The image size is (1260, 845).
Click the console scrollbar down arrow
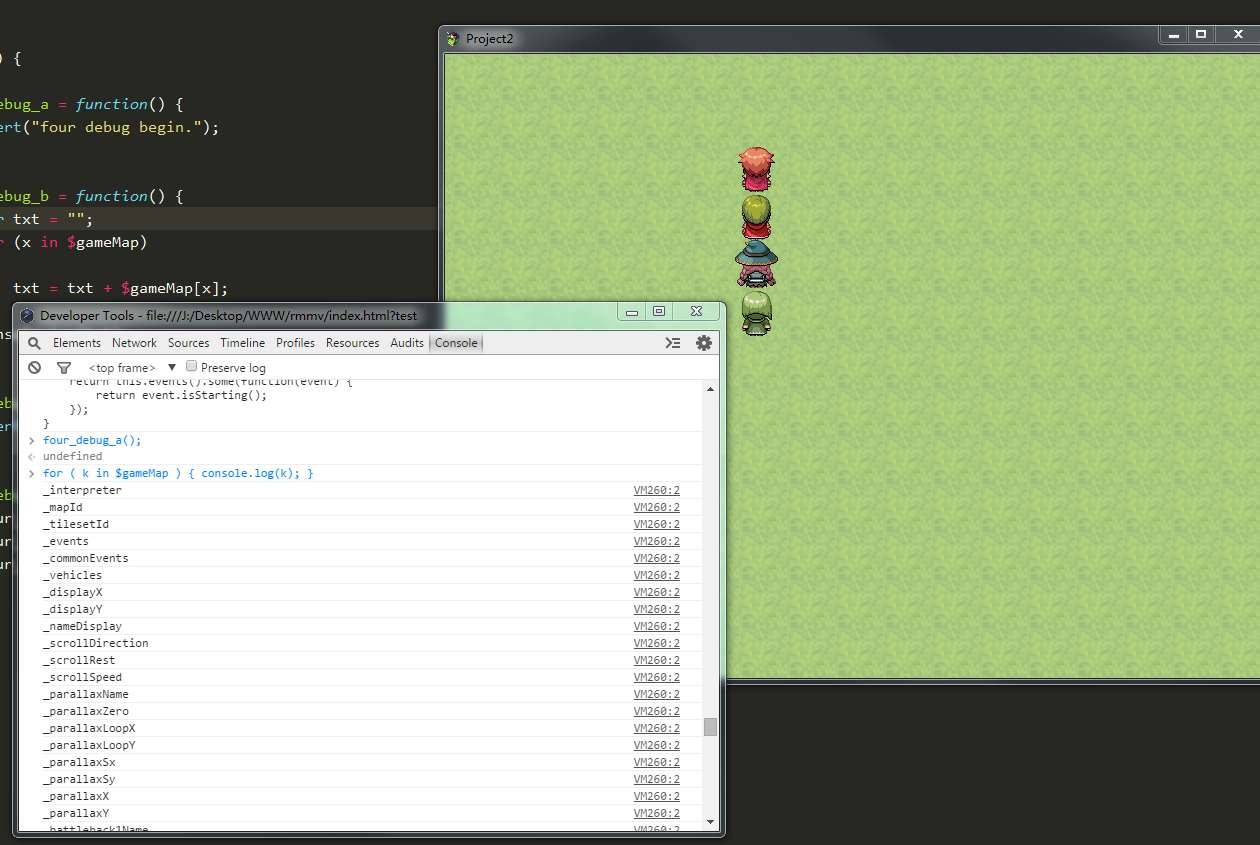pos(711,822)
